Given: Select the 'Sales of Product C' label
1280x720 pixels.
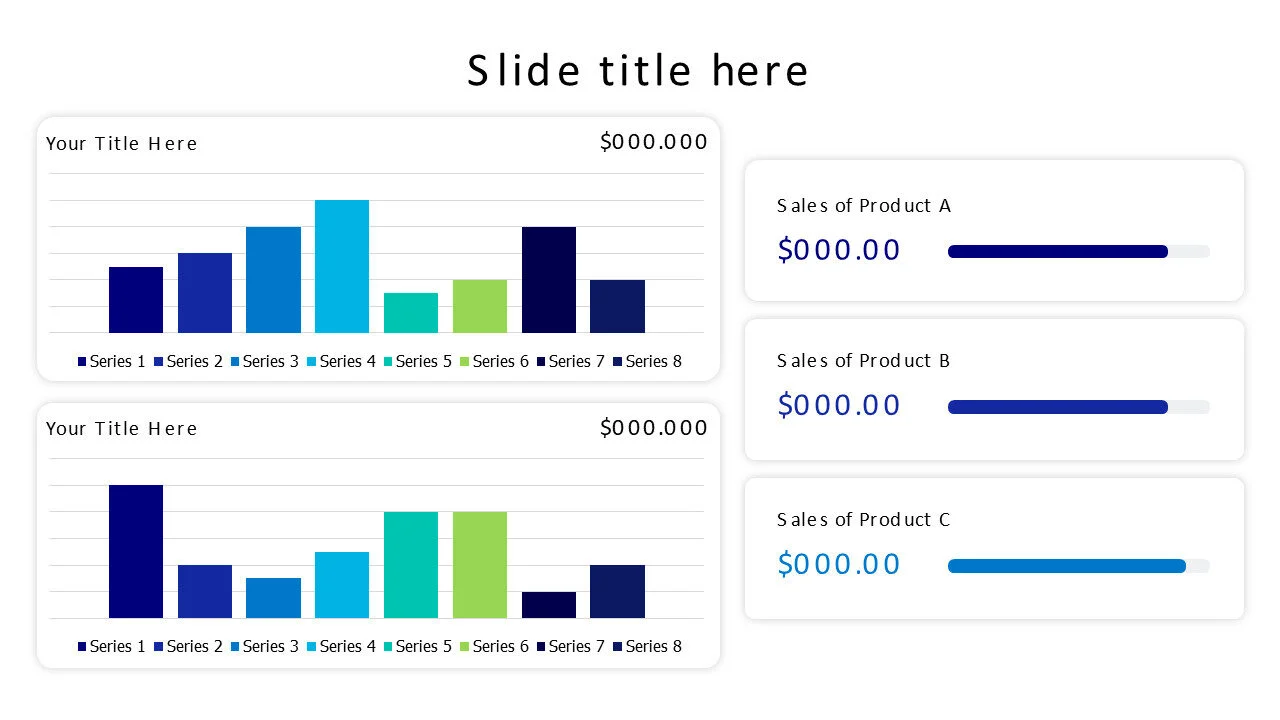Looking at the screenshot, I should [x=863, y=520].
